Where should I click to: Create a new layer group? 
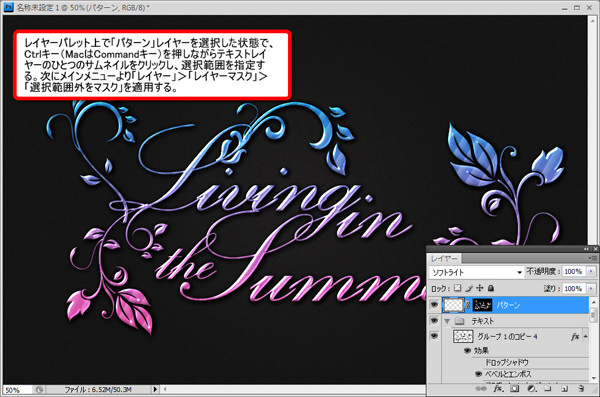[x=548, y=389]
